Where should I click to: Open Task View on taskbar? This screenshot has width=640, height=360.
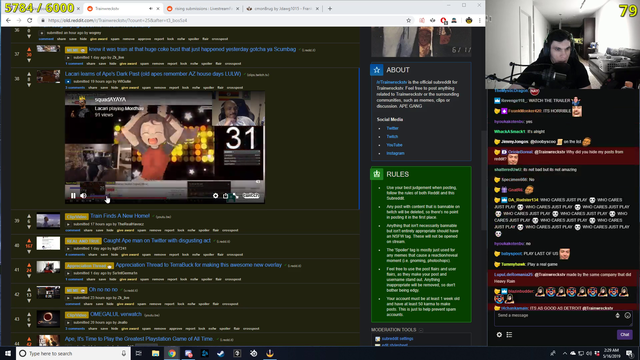139,353
